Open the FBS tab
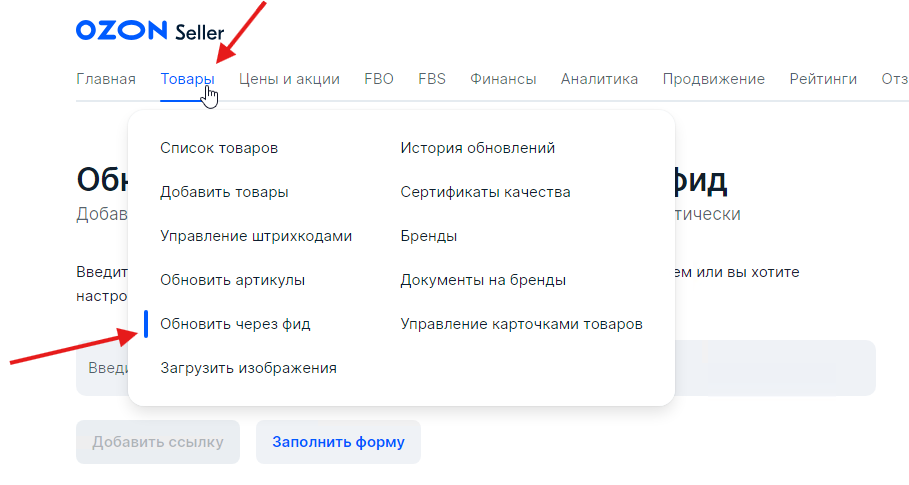 [x=432, y=79]
